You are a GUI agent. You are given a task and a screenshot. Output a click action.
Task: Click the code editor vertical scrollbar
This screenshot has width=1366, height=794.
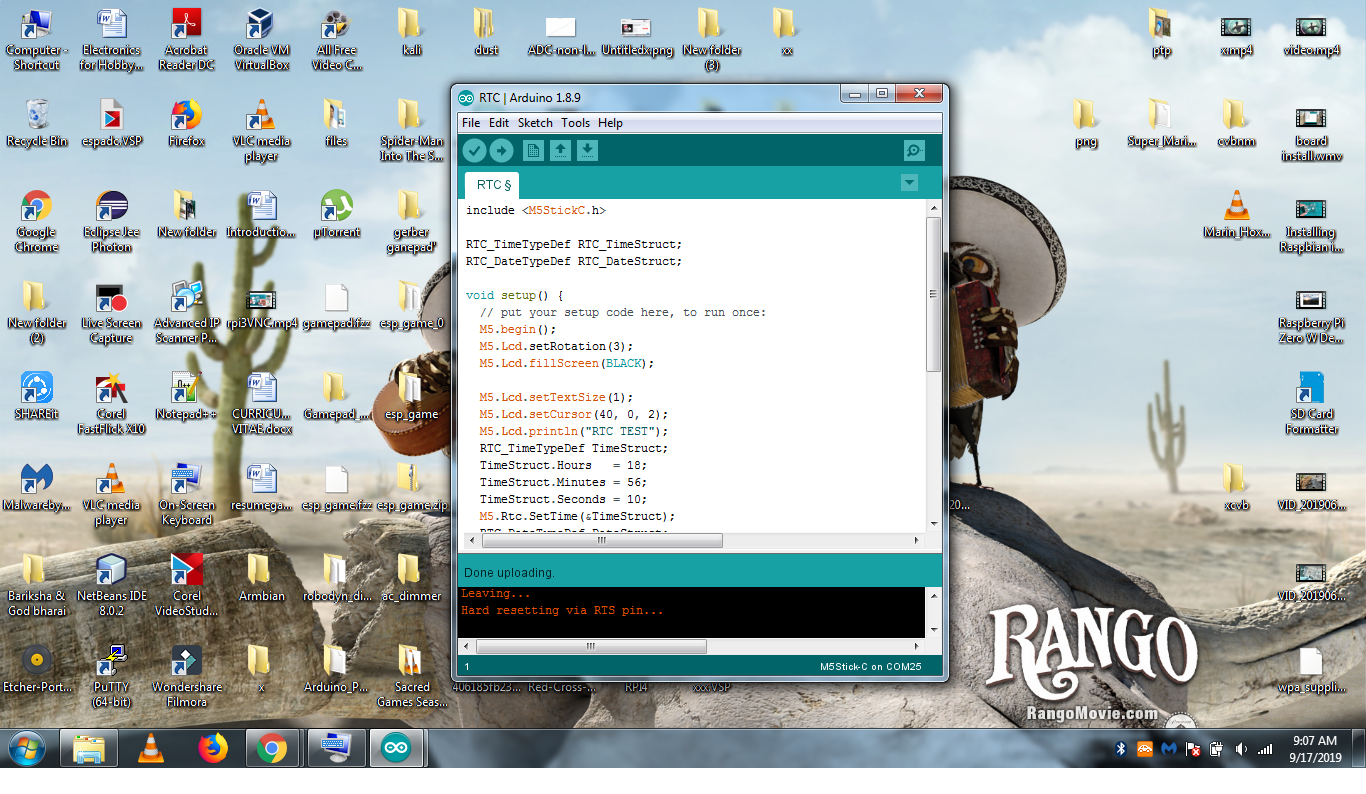[x=933, y=294]
